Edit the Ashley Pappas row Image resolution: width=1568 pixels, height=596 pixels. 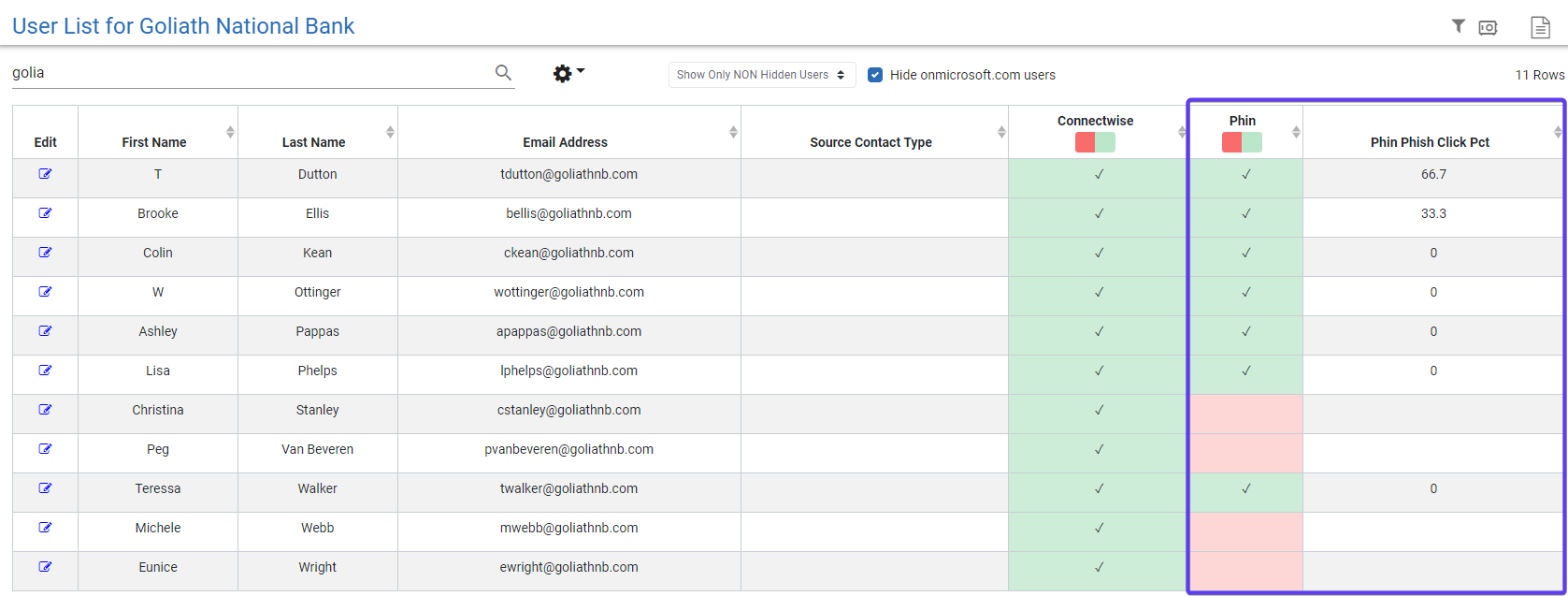point(45,331)
